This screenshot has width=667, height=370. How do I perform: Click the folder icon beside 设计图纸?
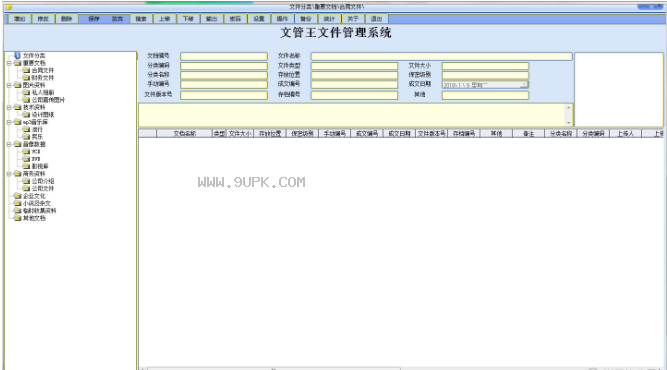(x=26, y=114)
